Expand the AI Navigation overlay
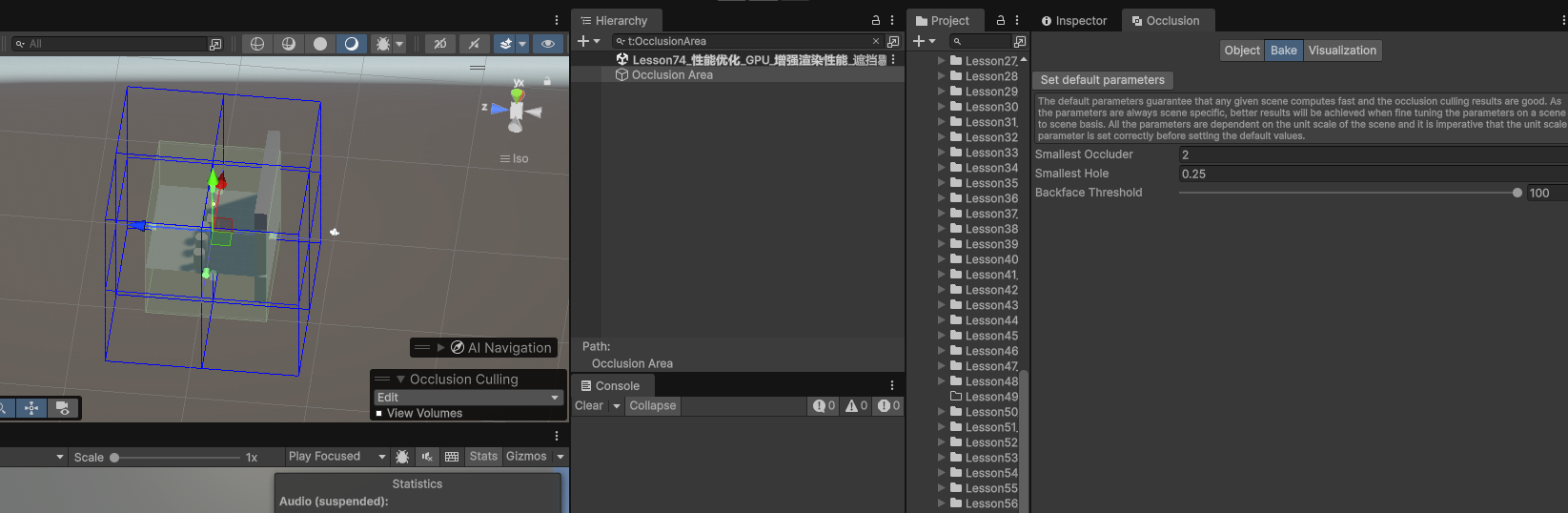Screen dimensions: 1568x513 point(441,348)
